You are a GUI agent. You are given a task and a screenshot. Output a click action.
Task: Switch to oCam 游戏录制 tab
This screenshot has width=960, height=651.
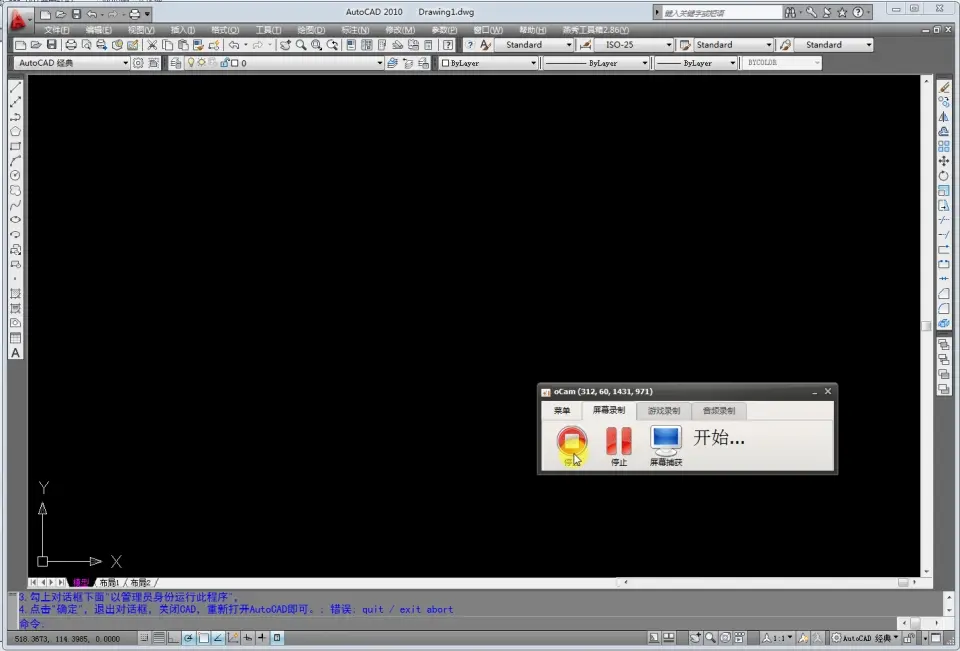(x=664, y=410)
